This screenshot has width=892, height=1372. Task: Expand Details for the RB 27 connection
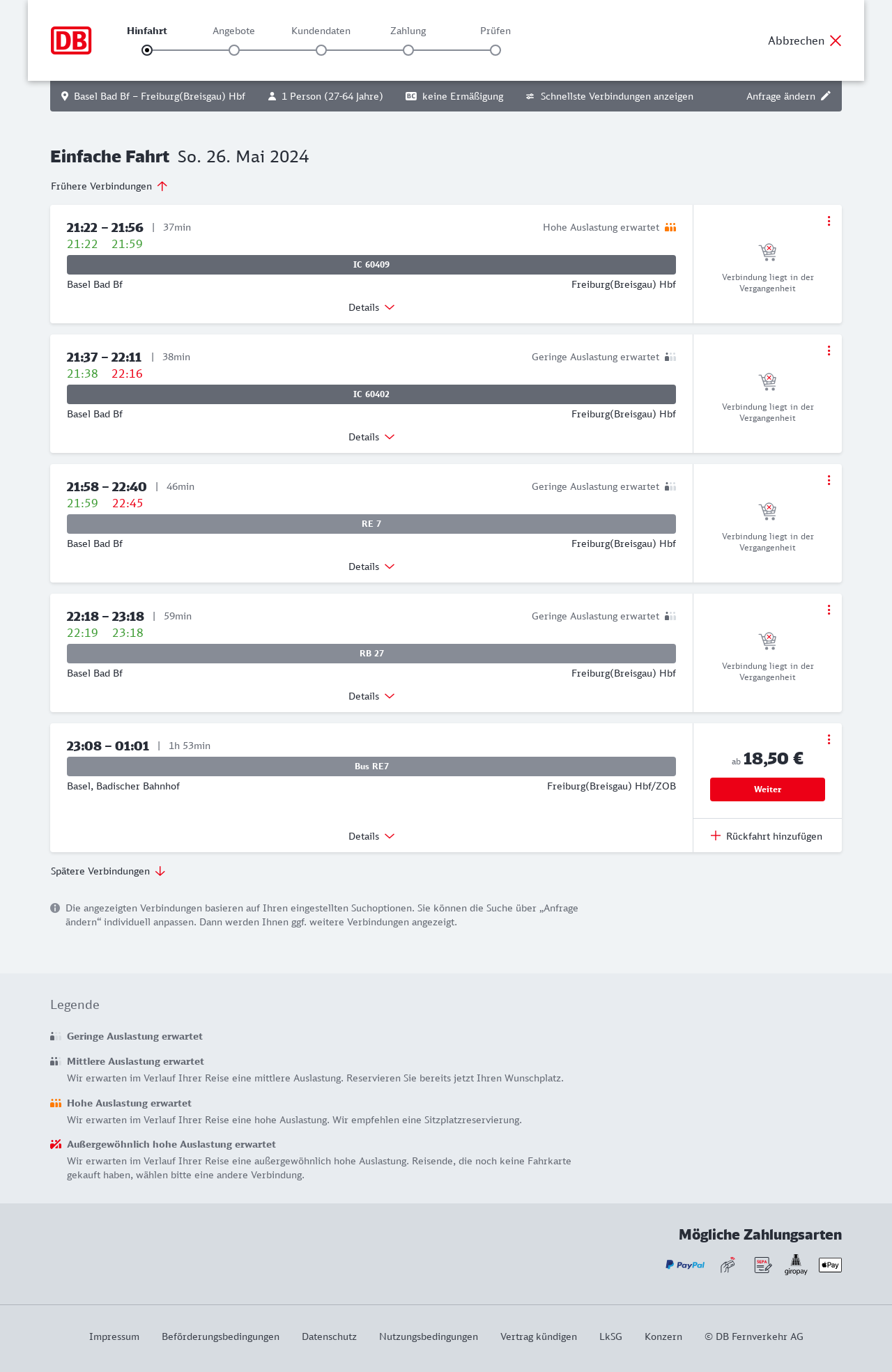click(x=371, y=696)
